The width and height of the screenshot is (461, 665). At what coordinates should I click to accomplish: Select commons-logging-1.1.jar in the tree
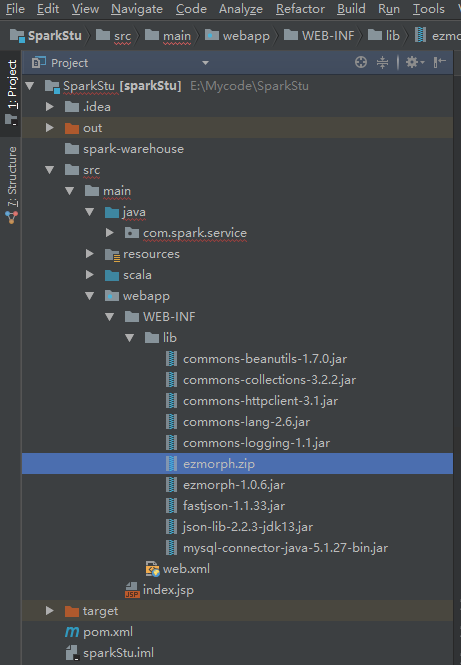pyautogui.click(x=256, y=443)
